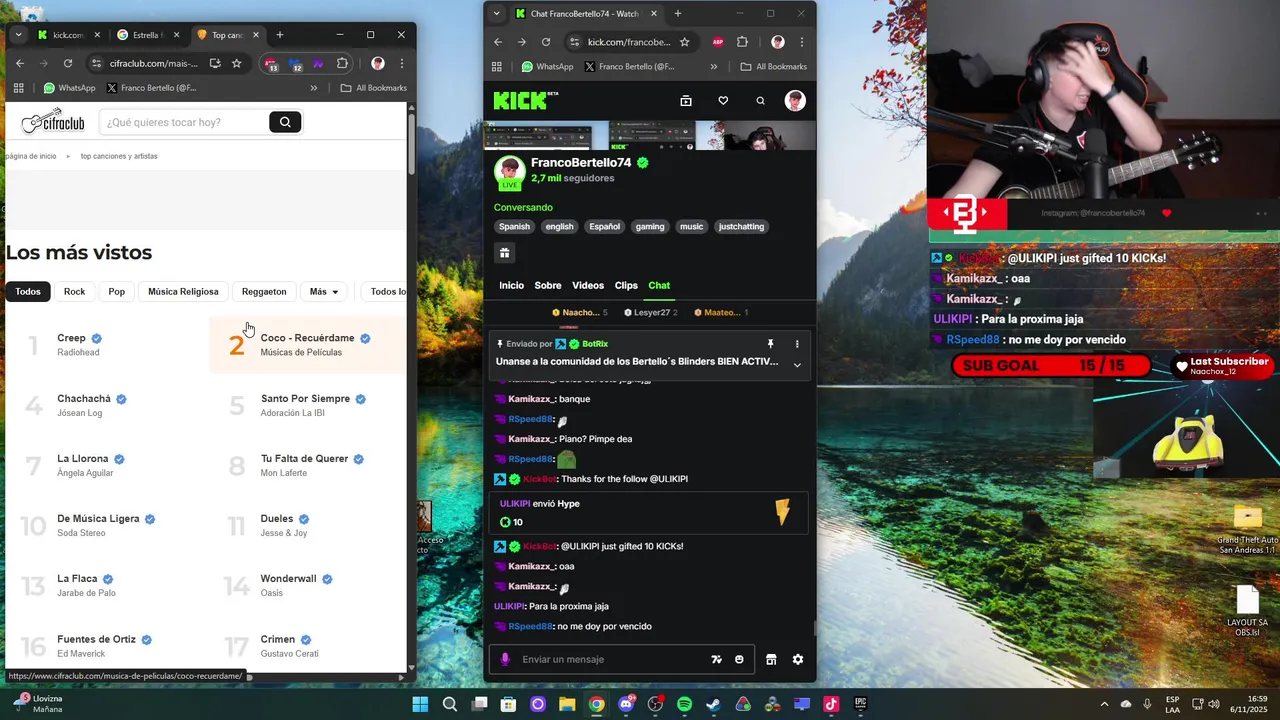This screenshot has width=1280, height=720.
Task: Open Kick search magnifier icon
Action: pyautogui.click(x=760, y=101)
